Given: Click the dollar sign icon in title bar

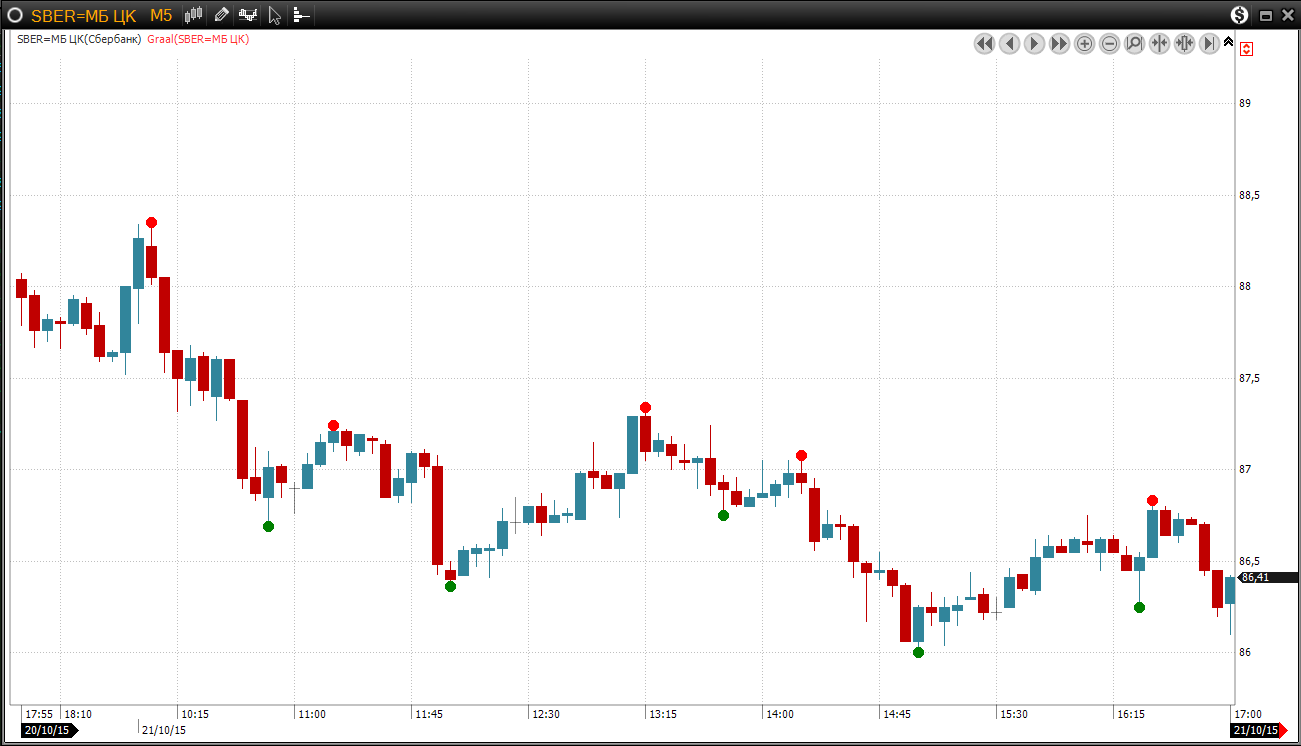Looking at the screenshot, I should 1240,15.
